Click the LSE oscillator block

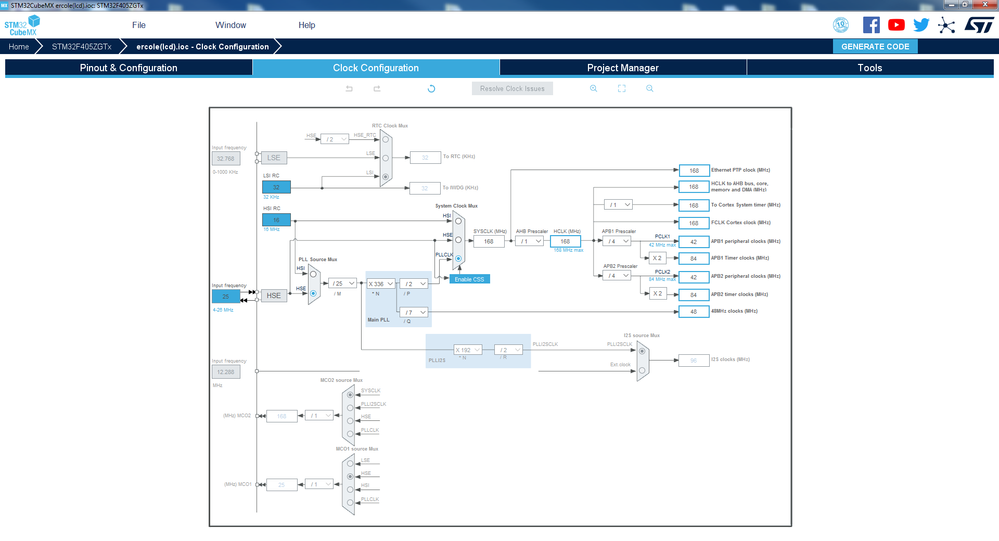pyautogui.click(x=274, y=157)
